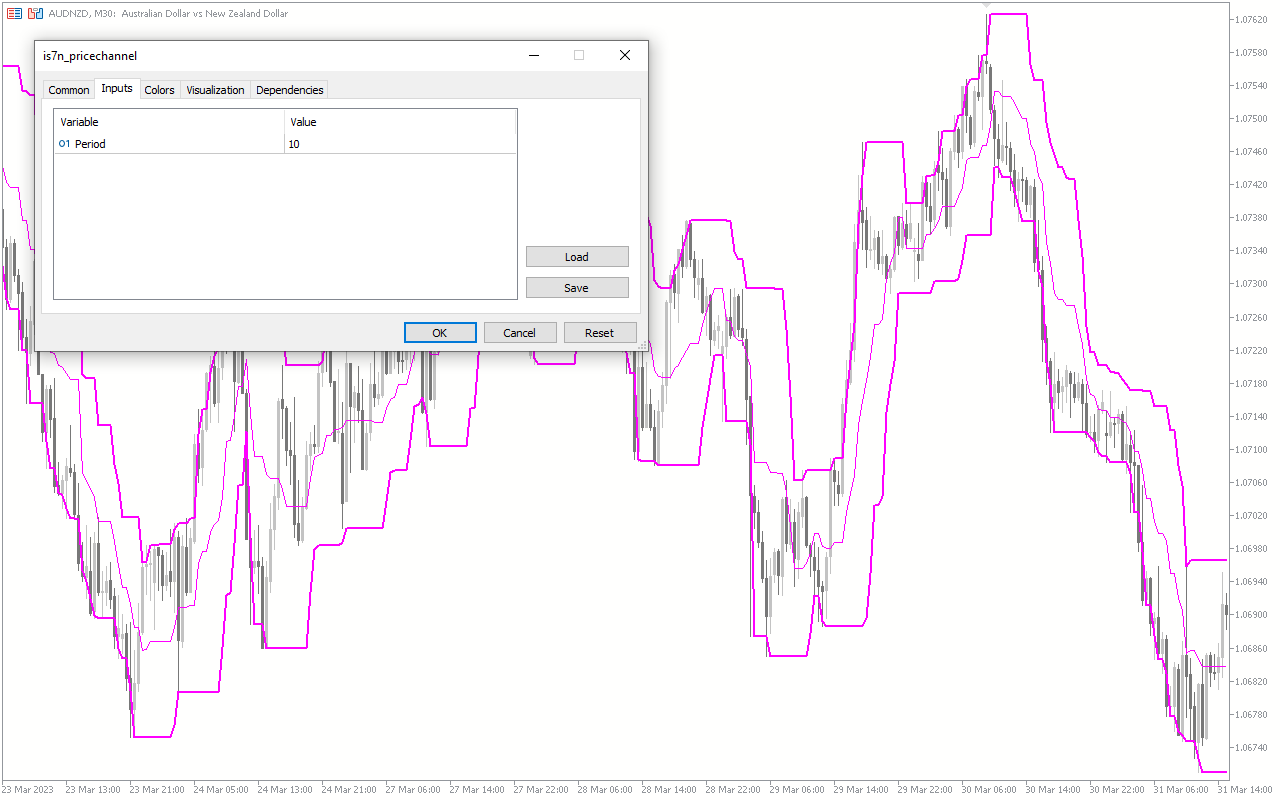Click the dialog resize grip

tap(643, 346)
